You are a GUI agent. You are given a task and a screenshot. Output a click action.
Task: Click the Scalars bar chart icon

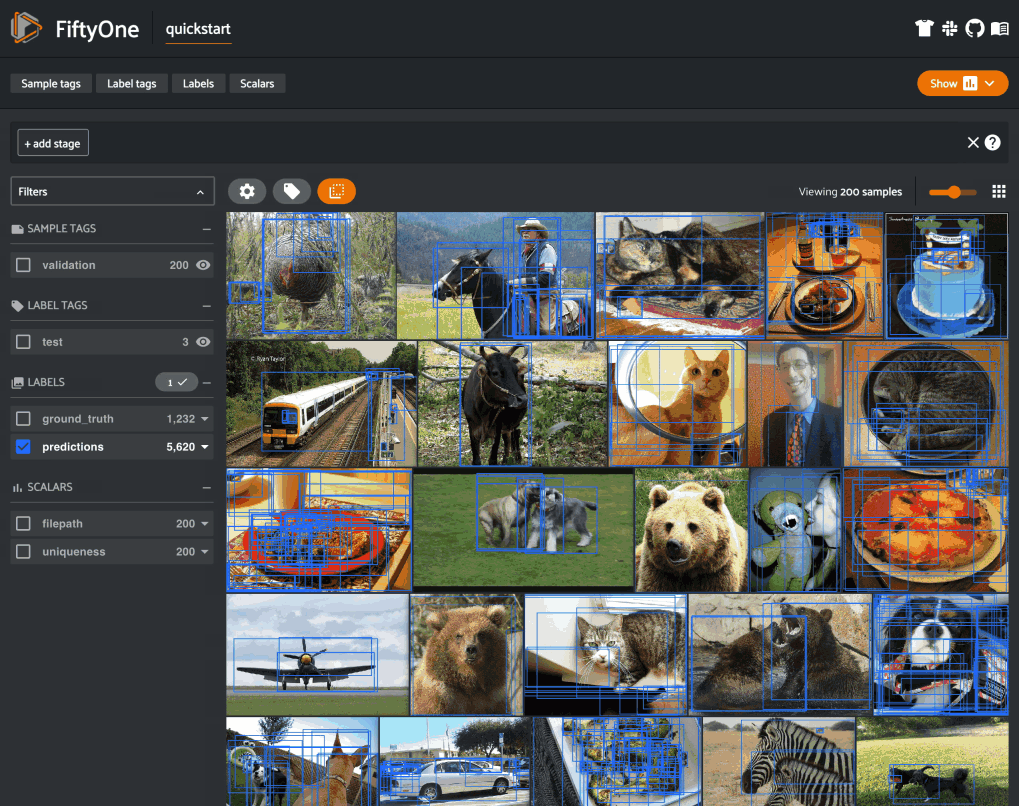pyautogui.click(x=18, y=488)
